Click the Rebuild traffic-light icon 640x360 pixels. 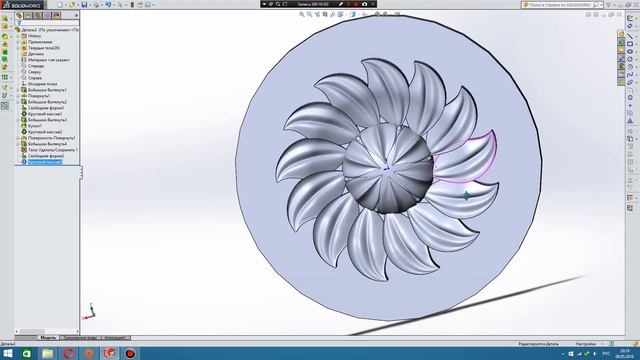pos(132,5)
